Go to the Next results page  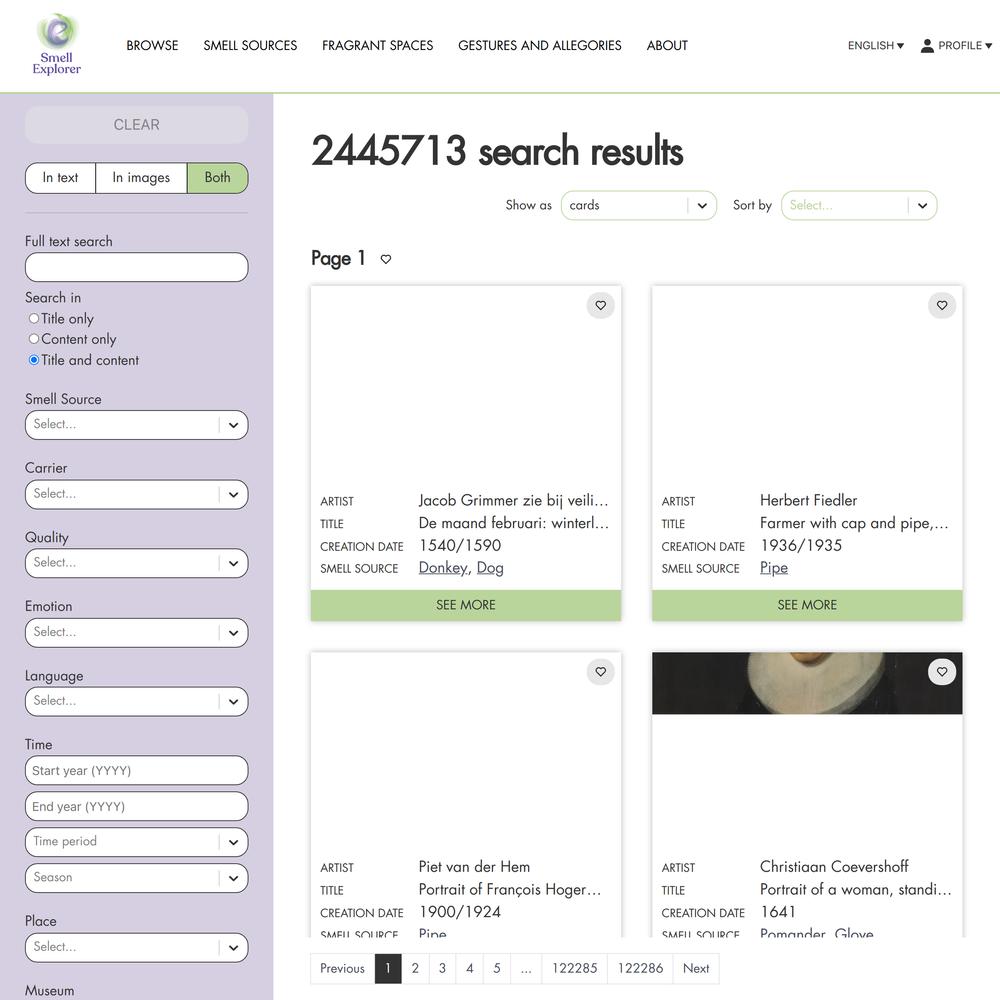pyautogui.click(x=696, y=968)
